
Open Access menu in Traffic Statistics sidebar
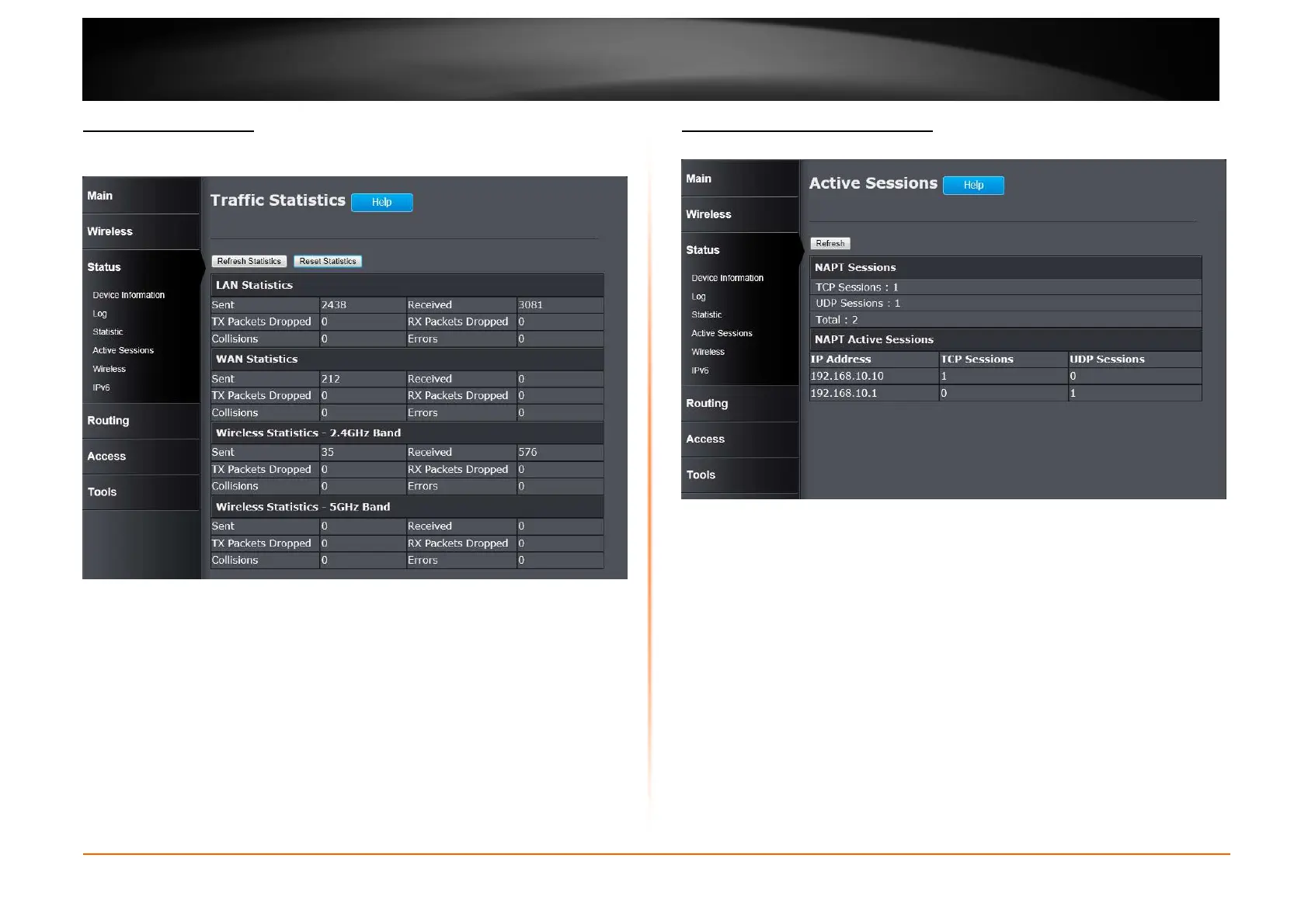click(141, 457)
